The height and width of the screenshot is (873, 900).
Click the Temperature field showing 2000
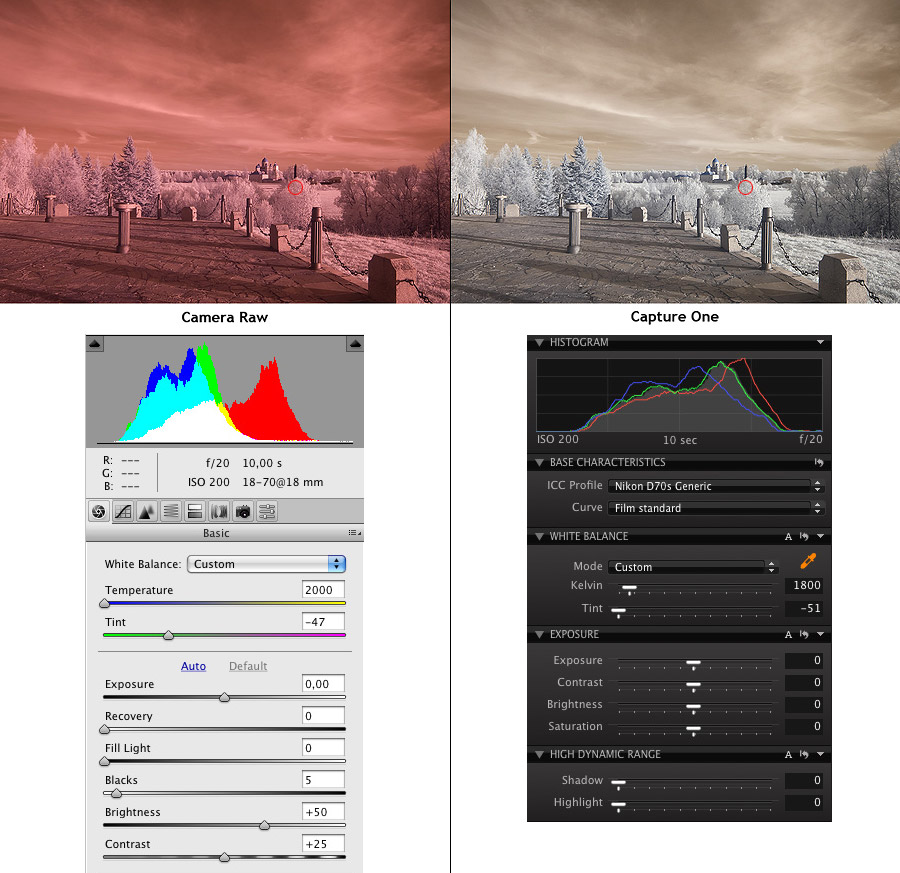pos(323,590)
